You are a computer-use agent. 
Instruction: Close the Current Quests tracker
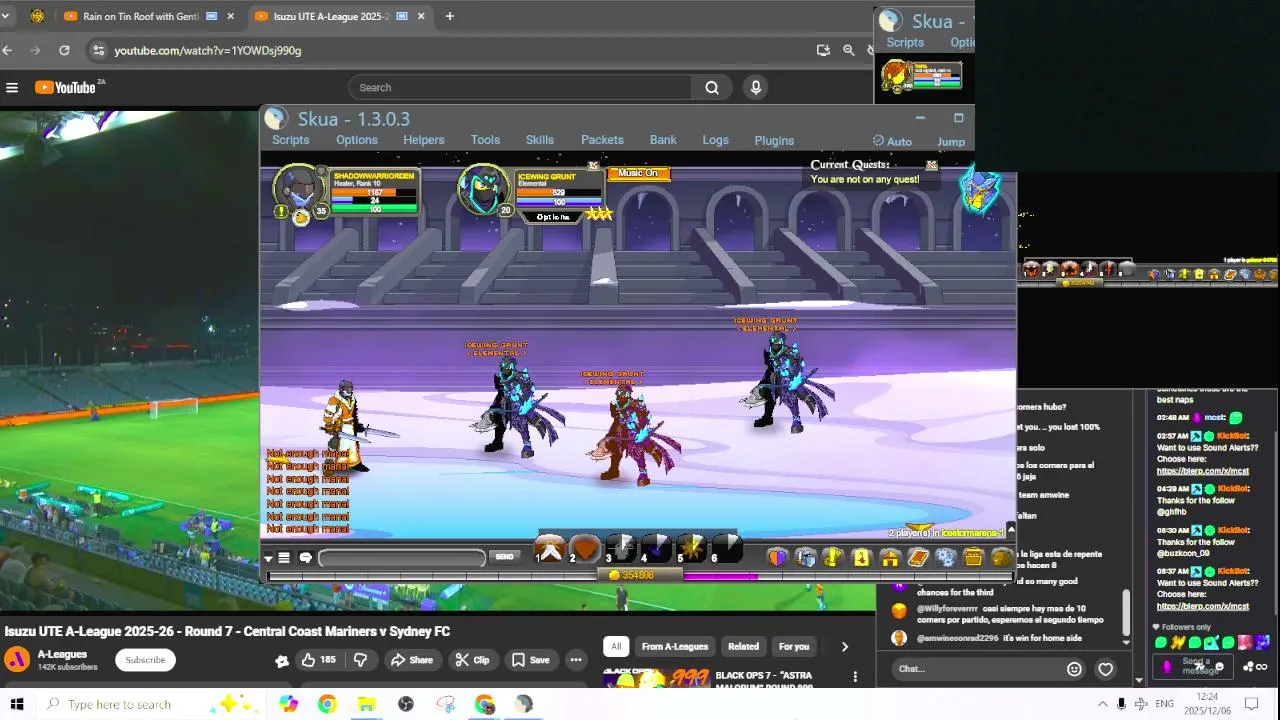932,165
